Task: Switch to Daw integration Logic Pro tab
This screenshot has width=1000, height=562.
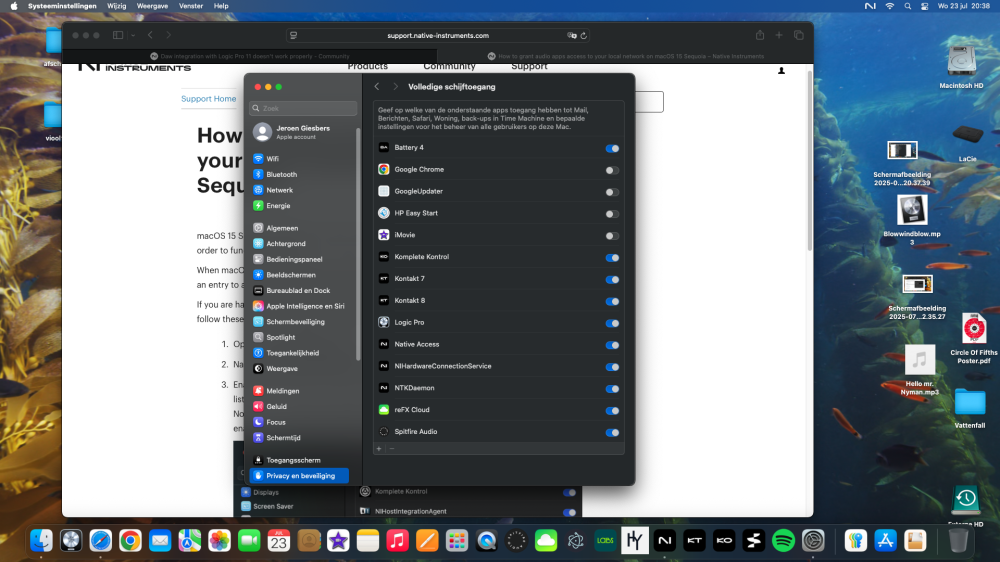Action: tap(250, 56)
